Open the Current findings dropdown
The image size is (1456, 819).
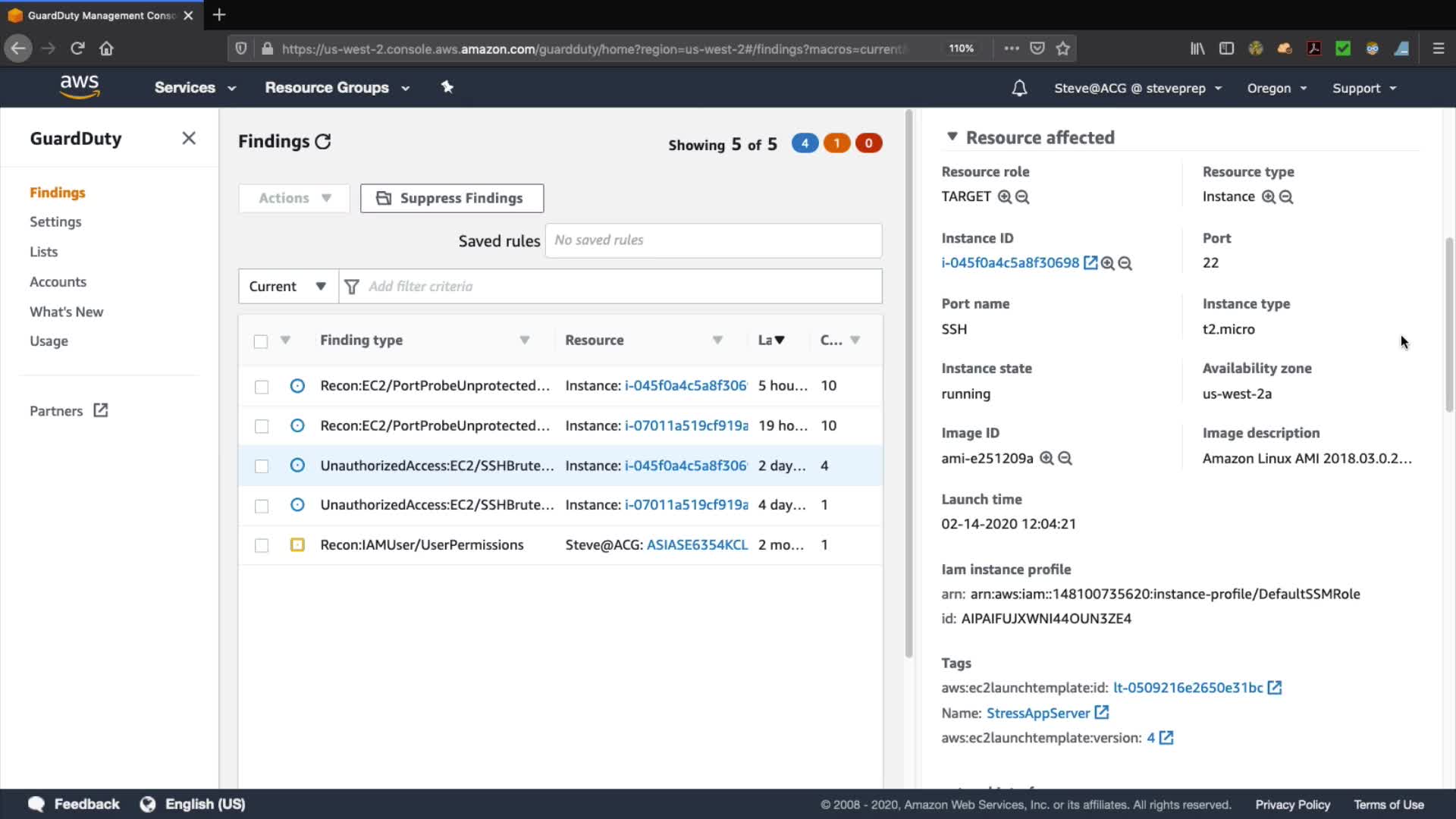[288, 287]
